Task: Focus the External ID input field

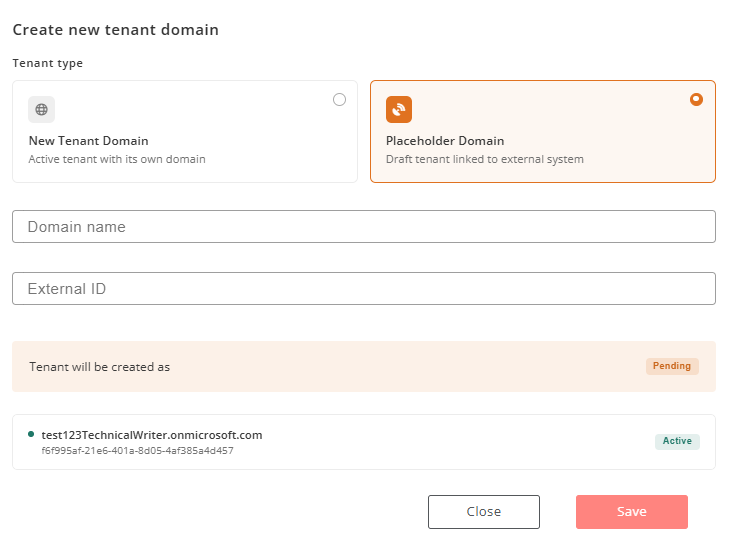Action: click(x=364, y=289)
